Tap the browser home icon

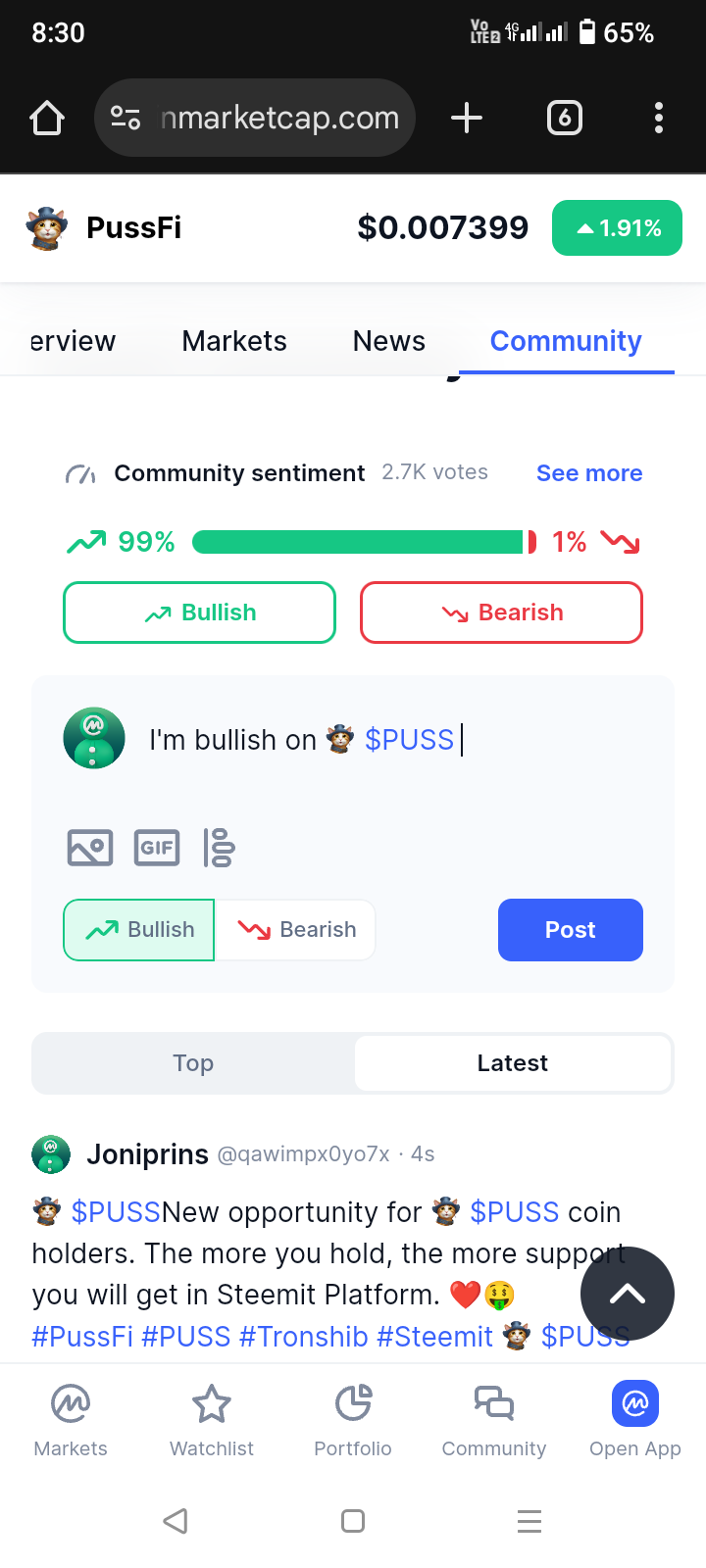[x=47, y=118]
